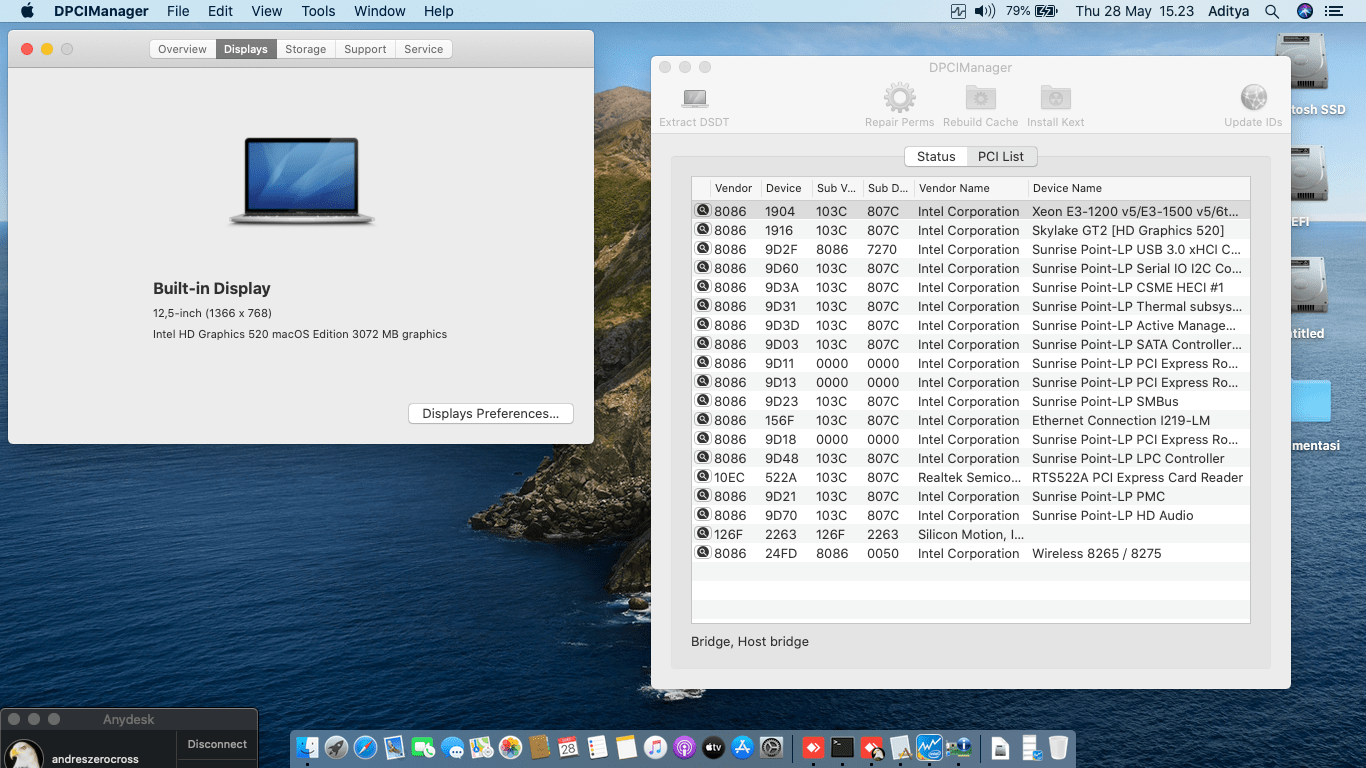Click Displays Preferences... button
The image size is (1366, 768).
click(491, 414)
